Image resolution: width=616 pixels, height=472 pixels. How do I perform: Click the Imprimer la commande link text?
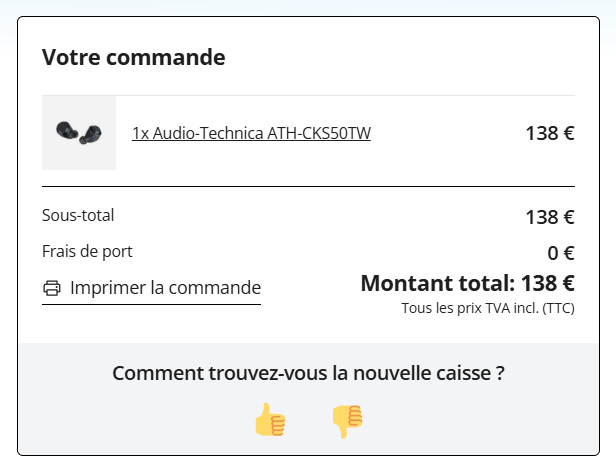click(x=165, y=288)
